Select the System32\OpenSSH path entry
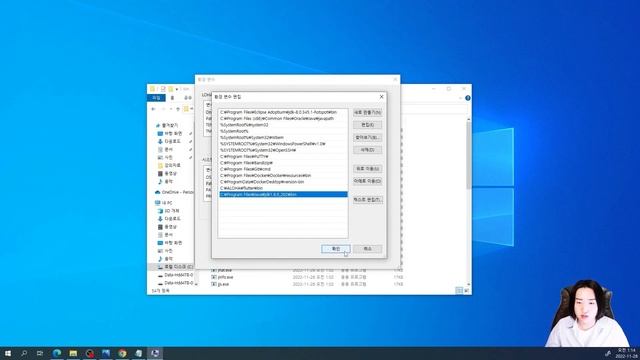Viewport: 640px width, 360px height. 283,150
